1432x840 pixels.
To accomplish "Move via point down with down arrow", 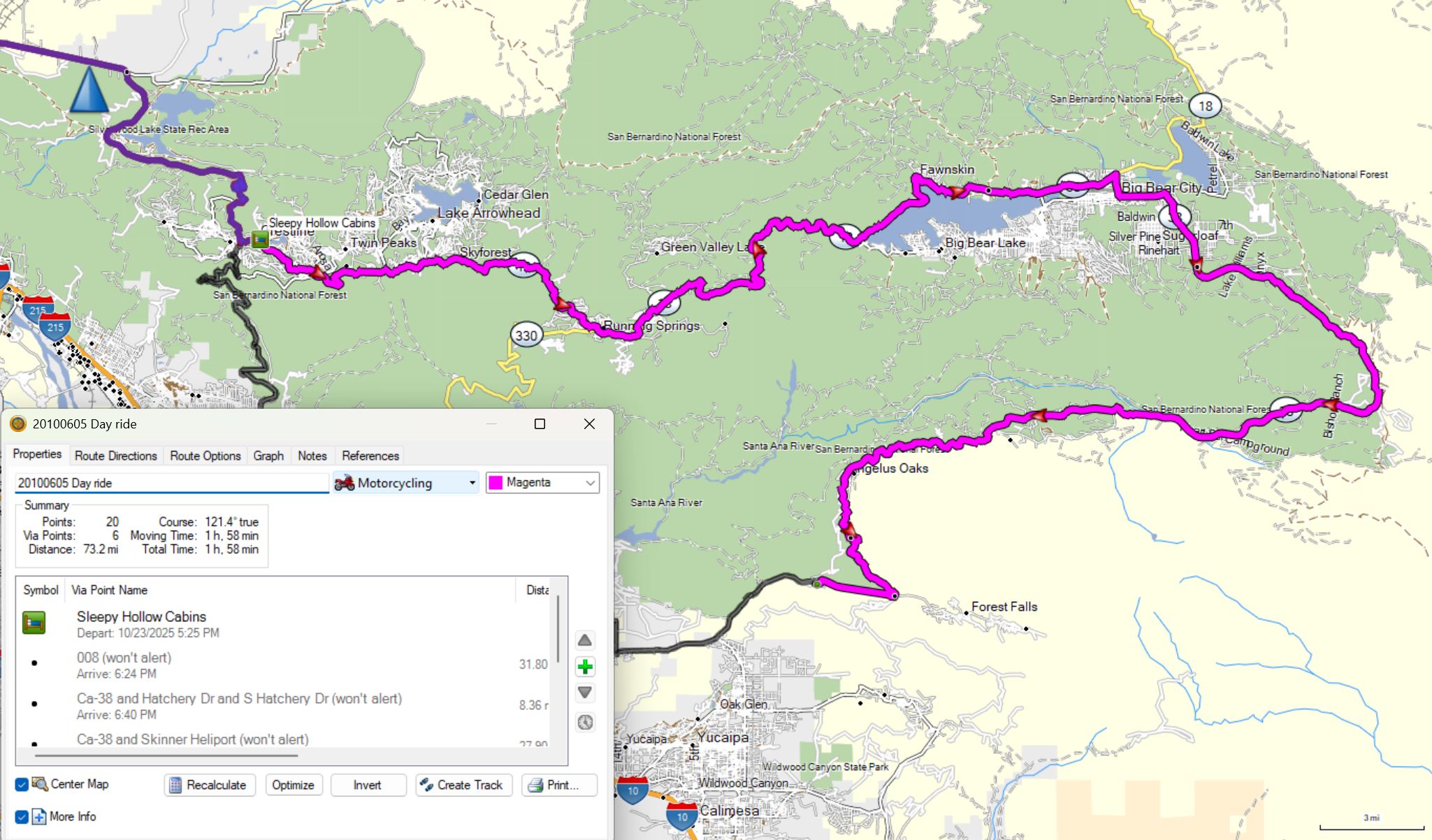I will point(585,693).
